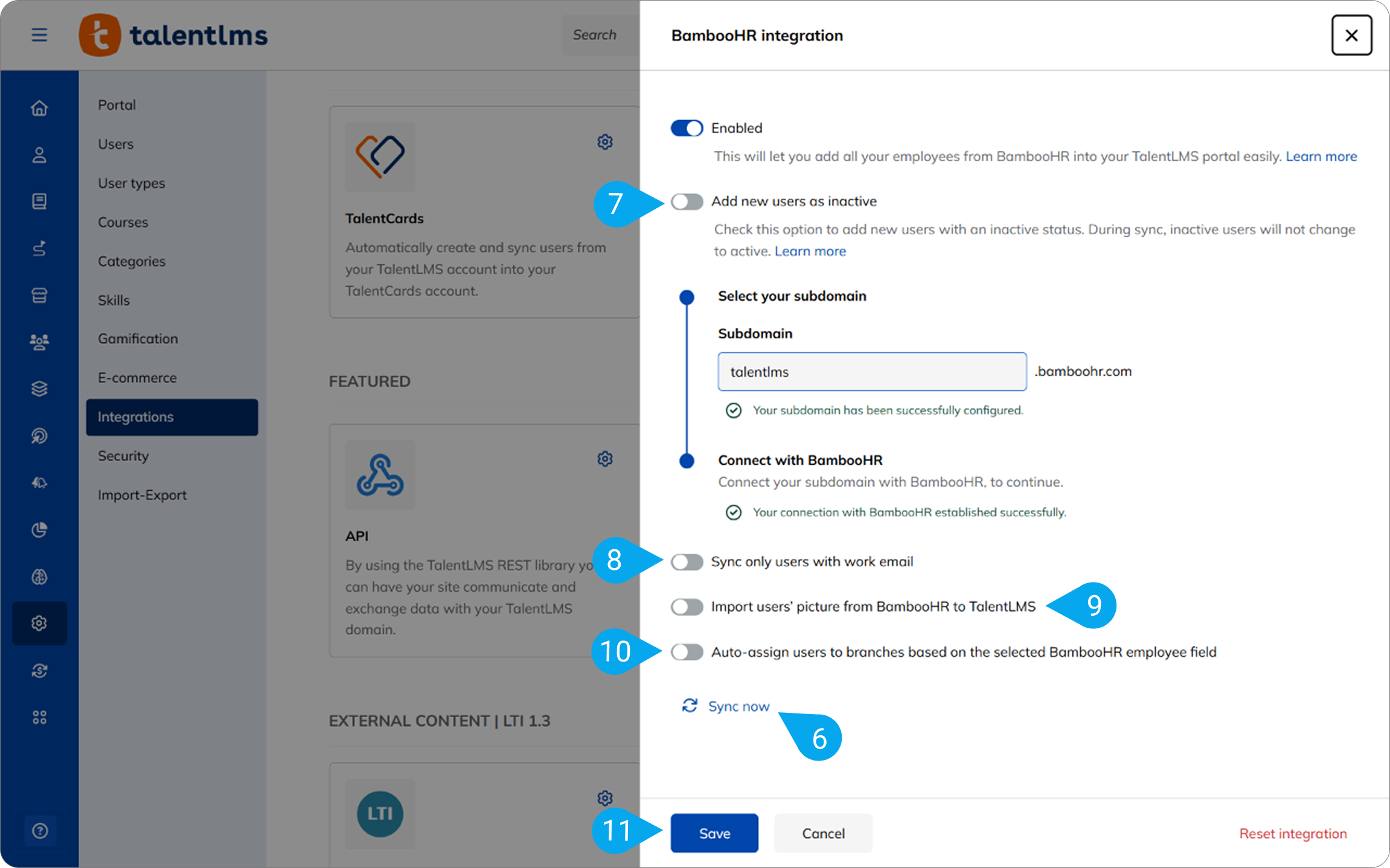Click the Cancel button
This screenshot has width=1390, height=868.
(824, 833)
